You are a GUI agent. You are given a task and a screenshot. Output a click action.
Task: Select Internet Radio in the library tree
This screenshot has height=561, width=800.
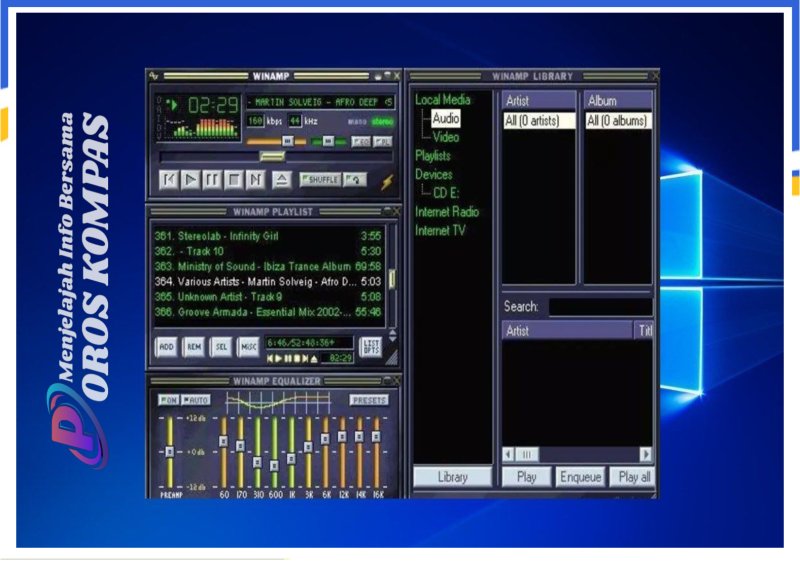point(447,212)
